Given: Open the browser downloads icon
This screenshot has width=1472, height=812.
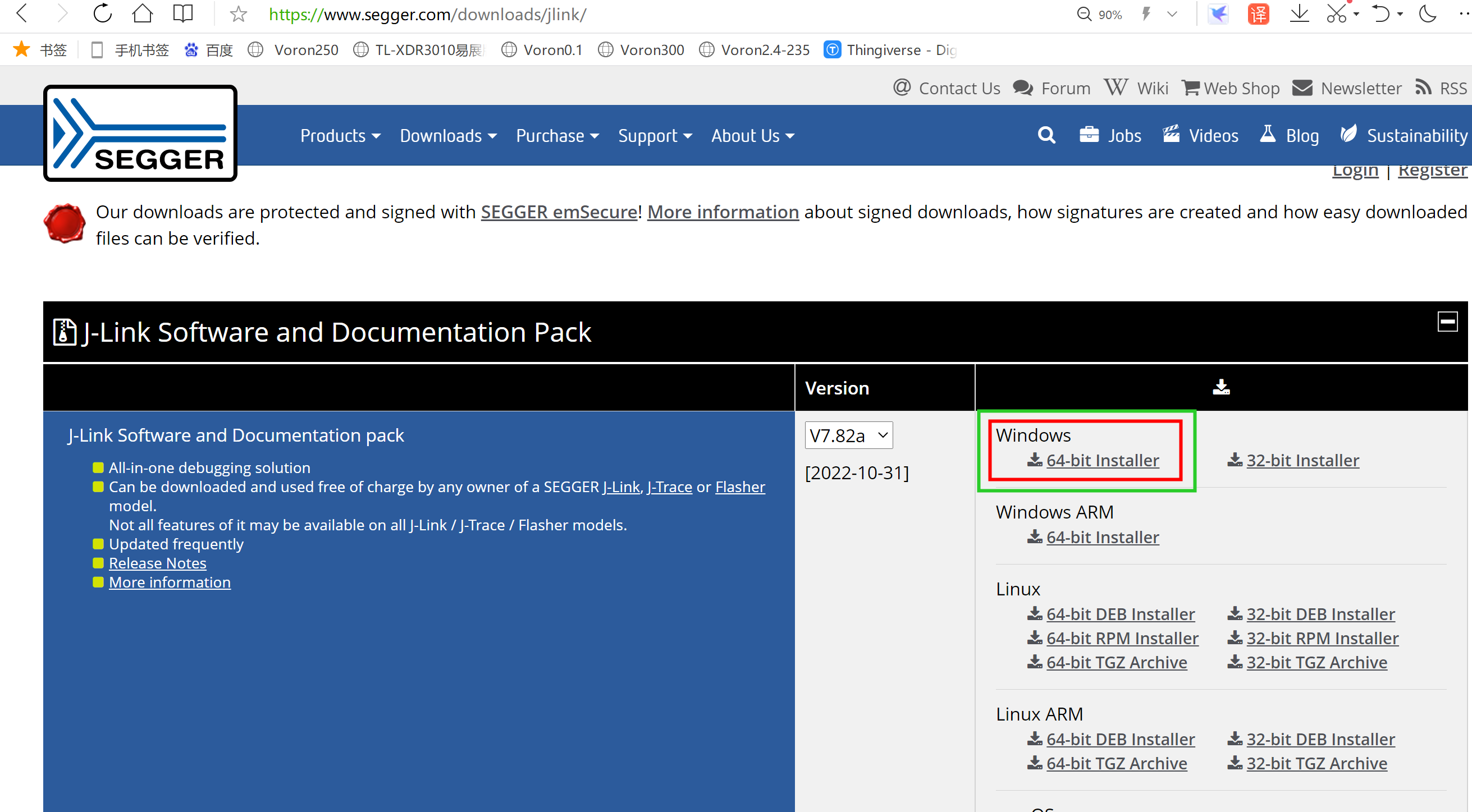Looking at the screenshot, I should click(1299, 13).
